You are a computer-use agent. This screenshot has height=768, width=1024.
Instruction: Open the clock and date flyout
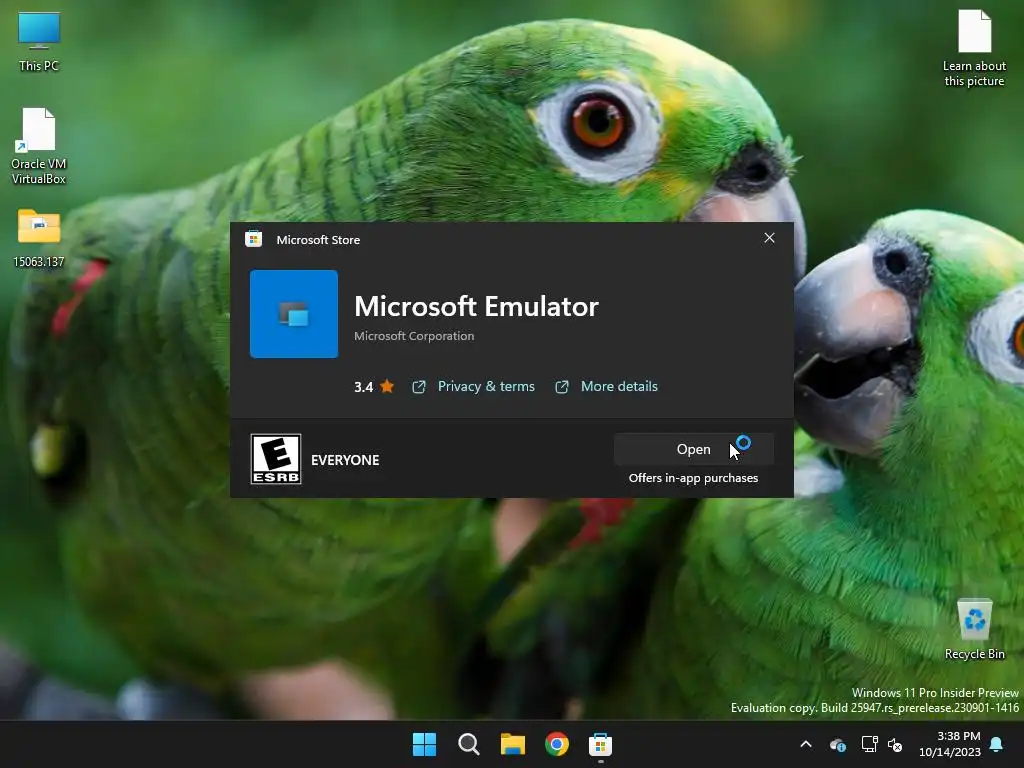[x=950, y=744]
